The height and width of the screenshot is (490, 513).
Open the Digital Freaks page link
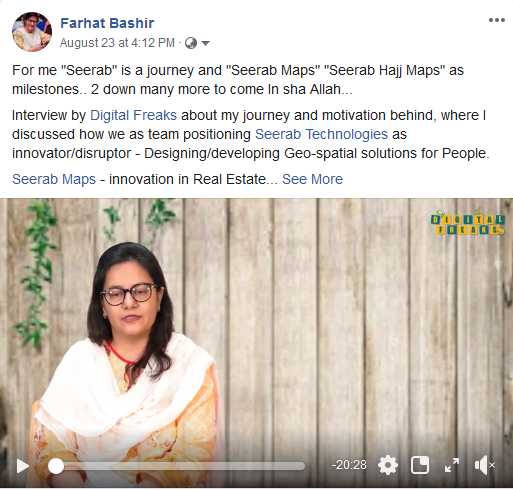pos(133,115)
